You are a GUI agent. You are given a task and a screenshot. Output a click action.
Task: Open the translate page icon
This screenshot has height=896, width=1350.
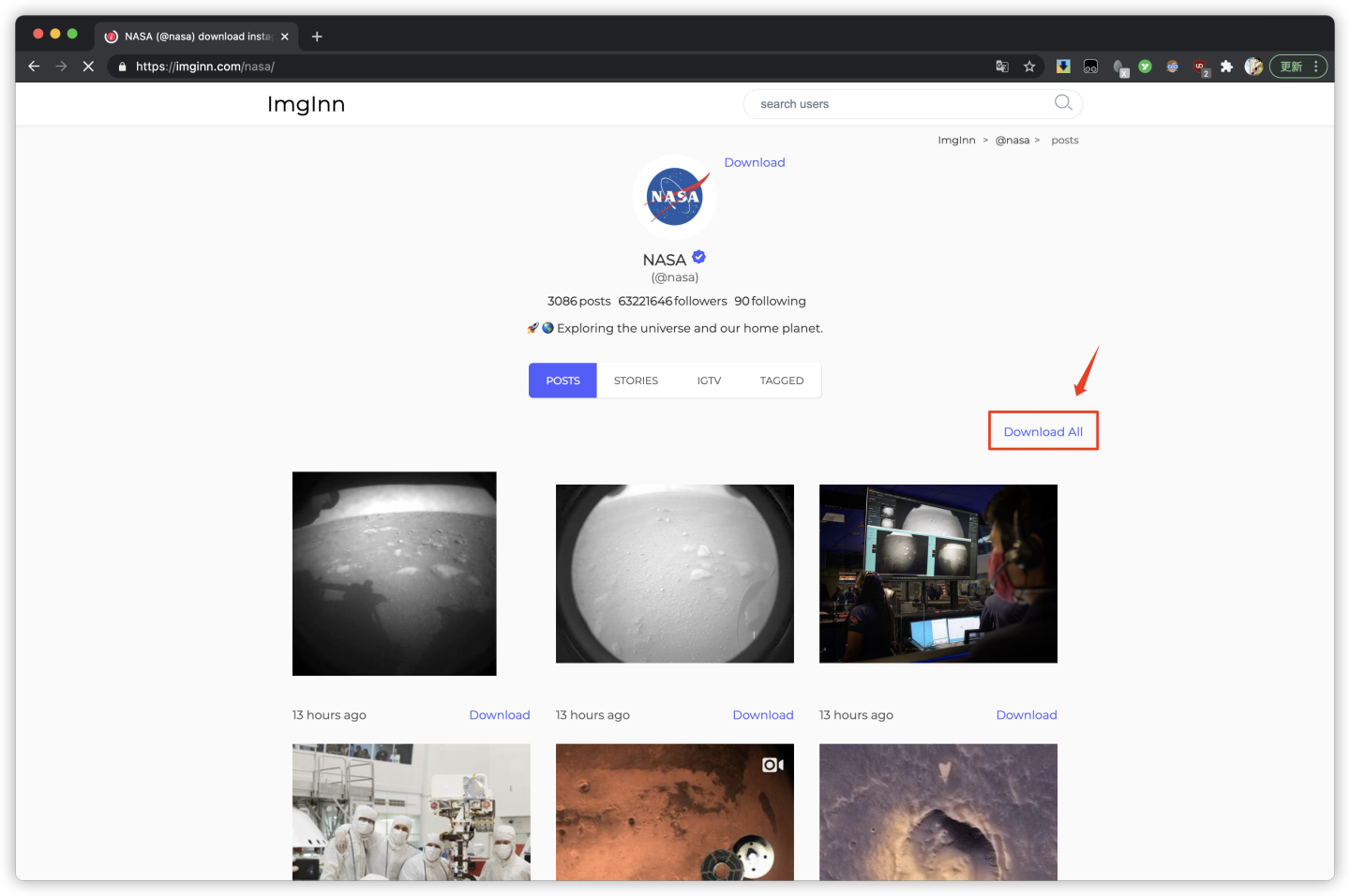tap(1002, 67)
